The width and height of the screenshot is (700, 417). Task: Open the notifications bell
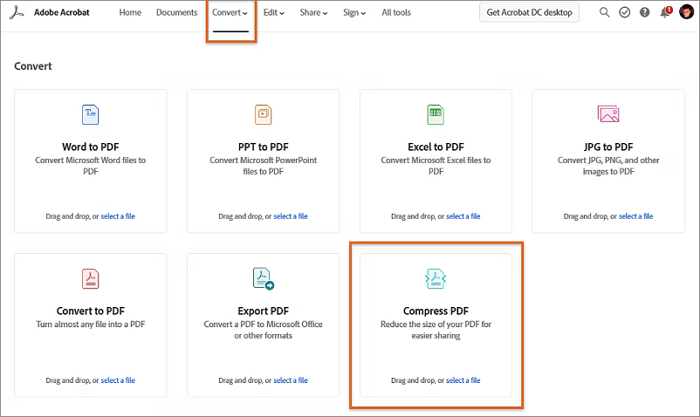665,13
